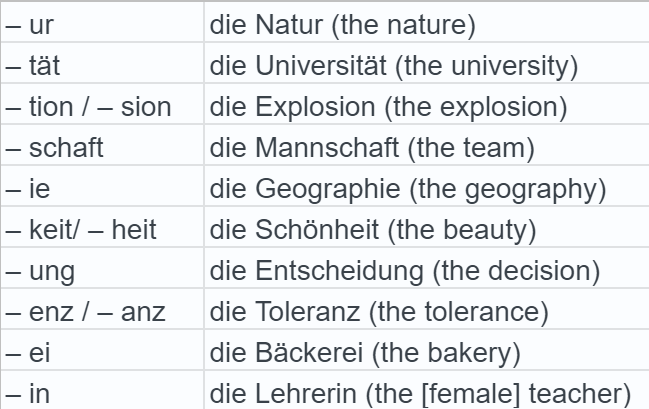Select 'die Universität (the university)' text

[x=395, y=66]
